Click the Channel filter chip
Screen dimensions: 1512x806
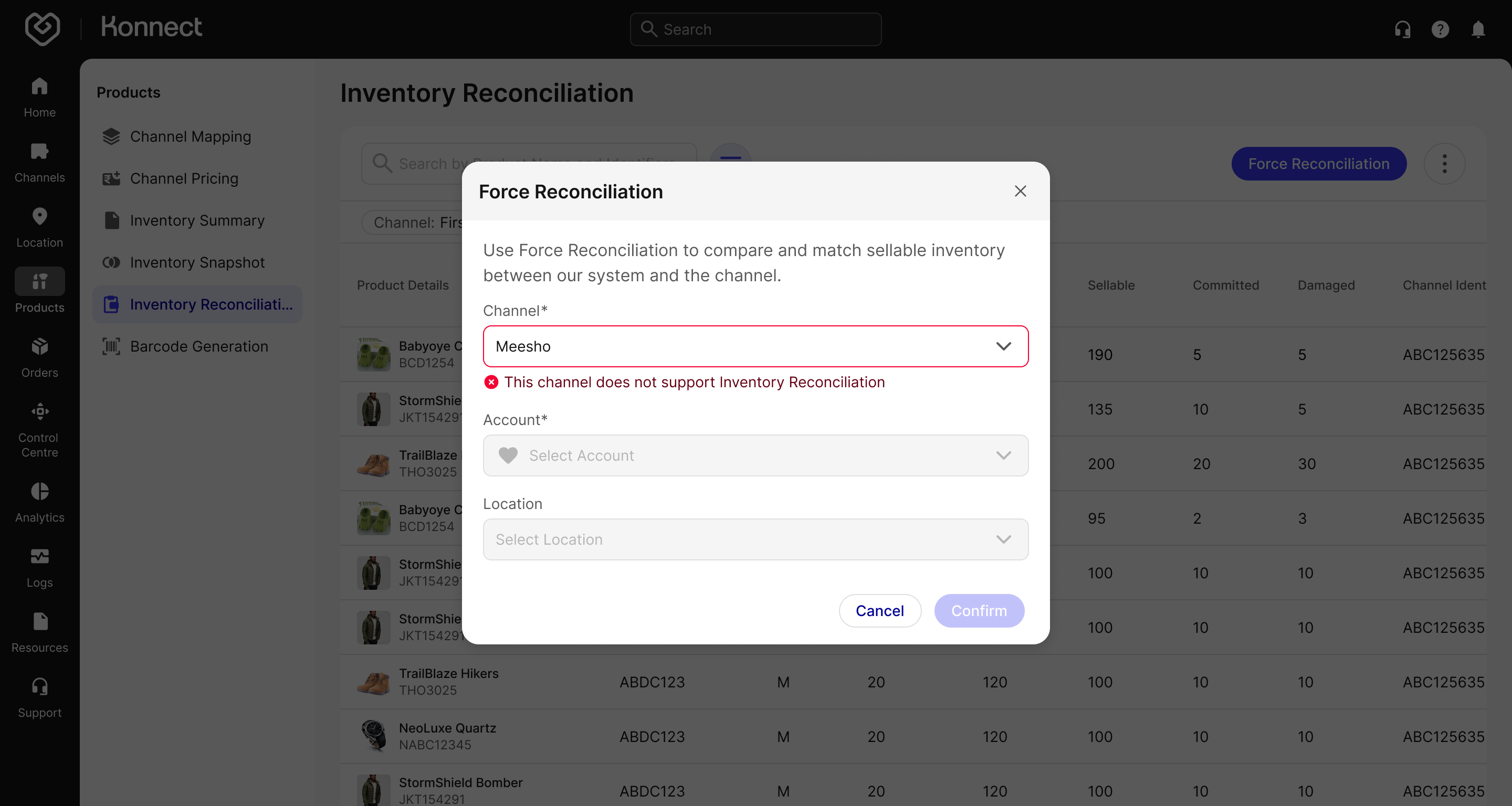(412, 222)
